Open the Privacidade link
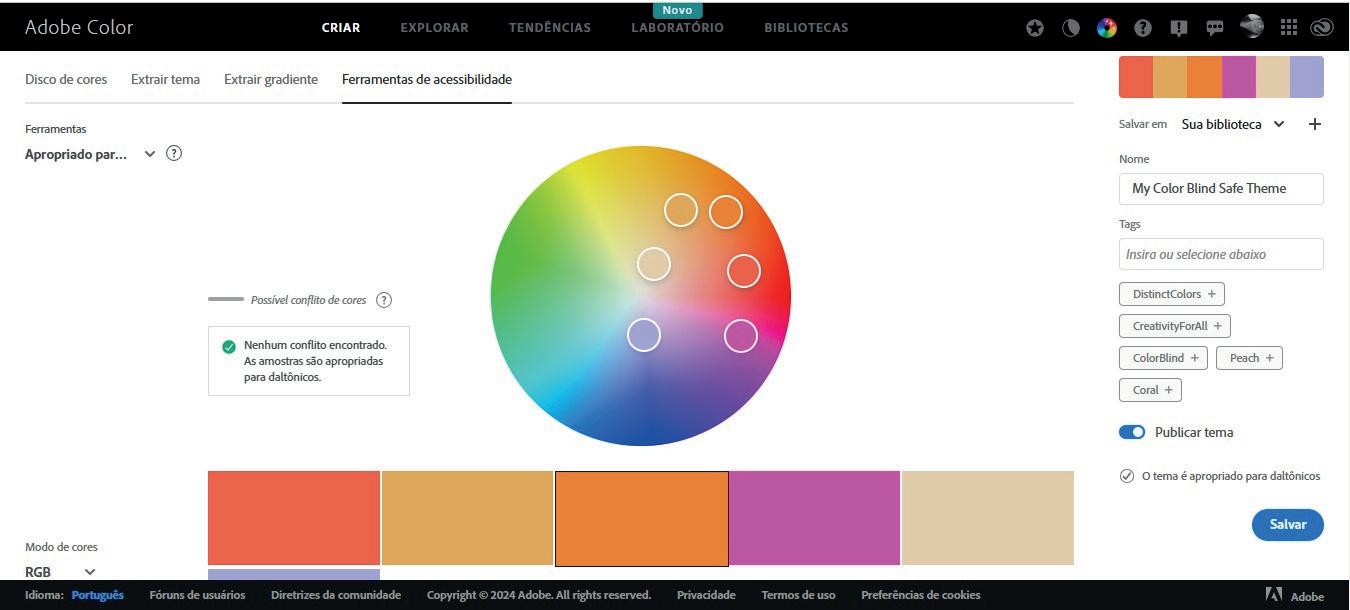The height and width of the screenshot is (610, 1350). [706, 595]
